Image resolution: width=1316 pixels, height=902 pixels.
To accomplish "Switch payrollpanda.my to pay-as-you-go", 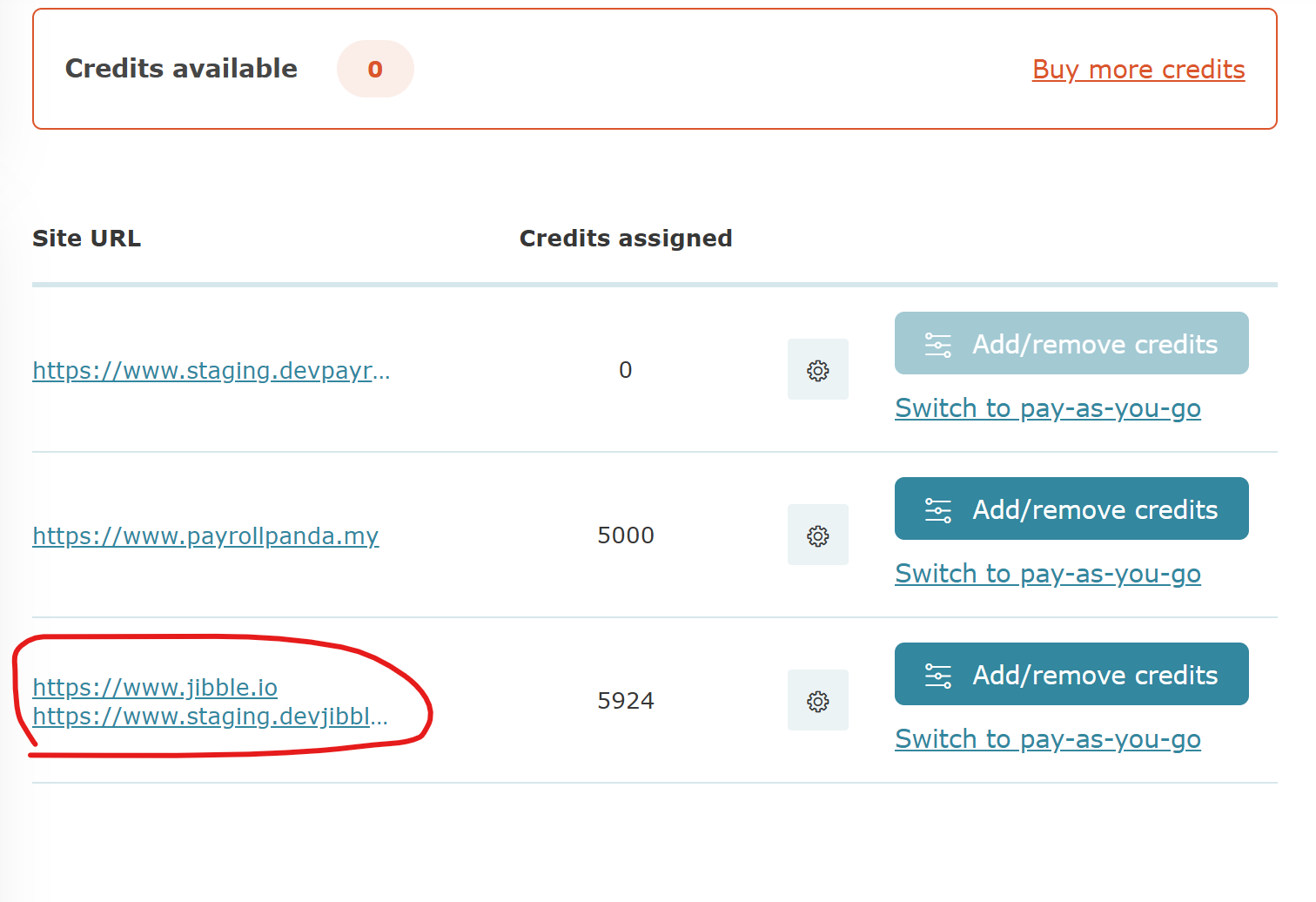I will tap(1048, 574).
